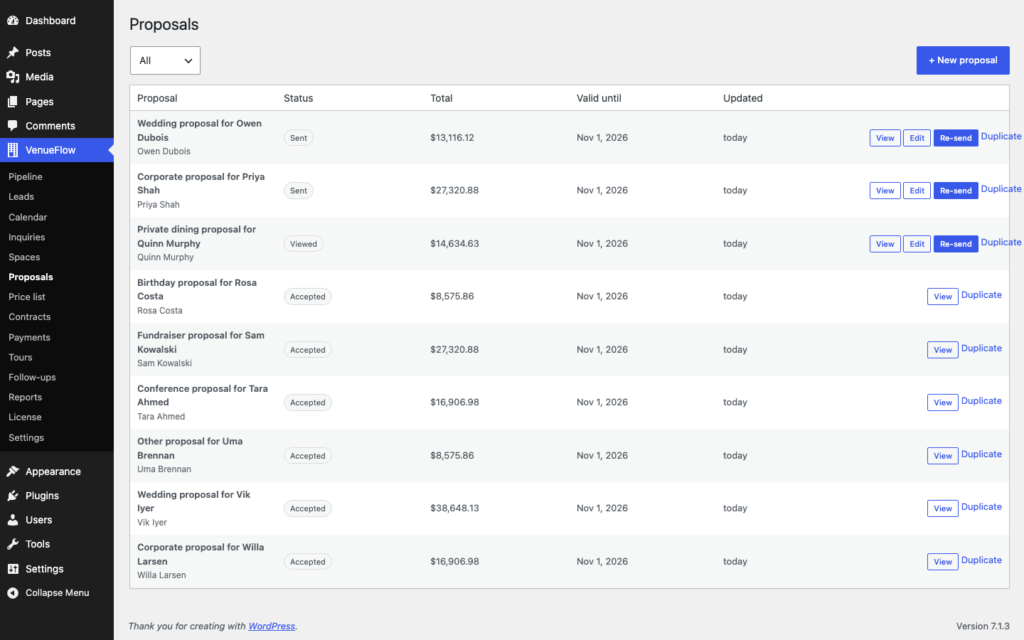Viewport: 1024px width, 640px height.
Task: View Owen Dubois wedding proposal
Action: tap(885, 138)
